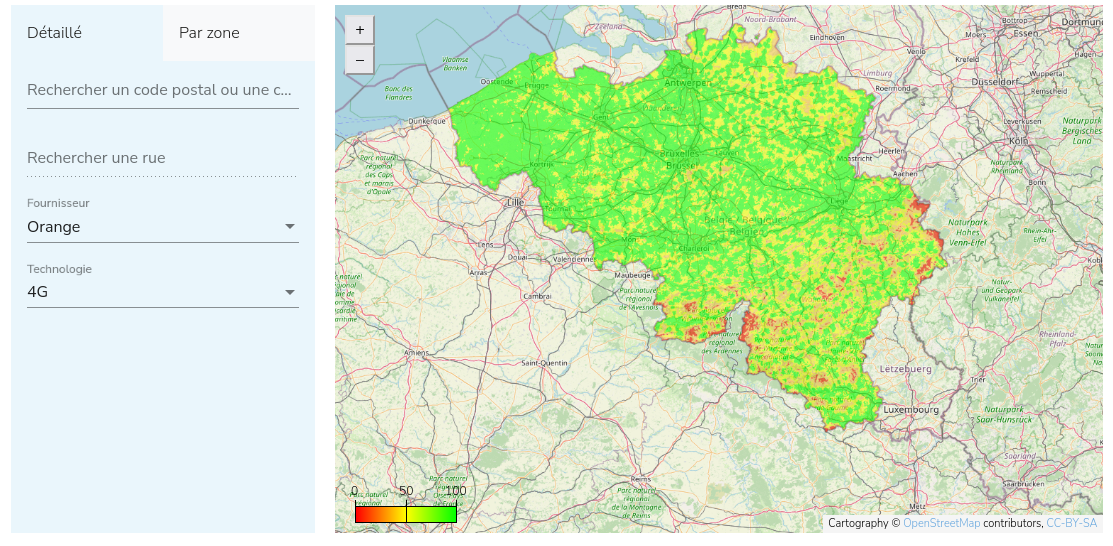Open the CC-BY-SA license link
1113x546 pixels.
(1071, 523)
